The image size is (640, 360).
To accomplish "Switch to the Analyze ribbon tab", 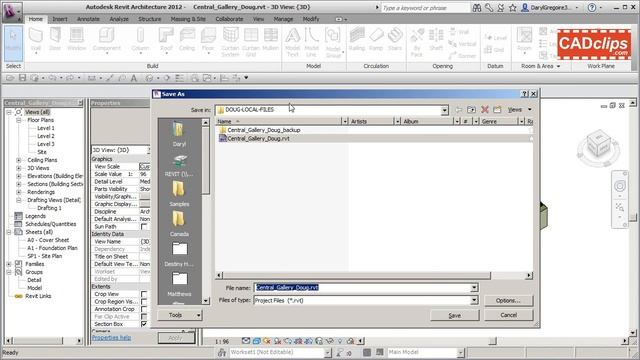I will (119, 19).
